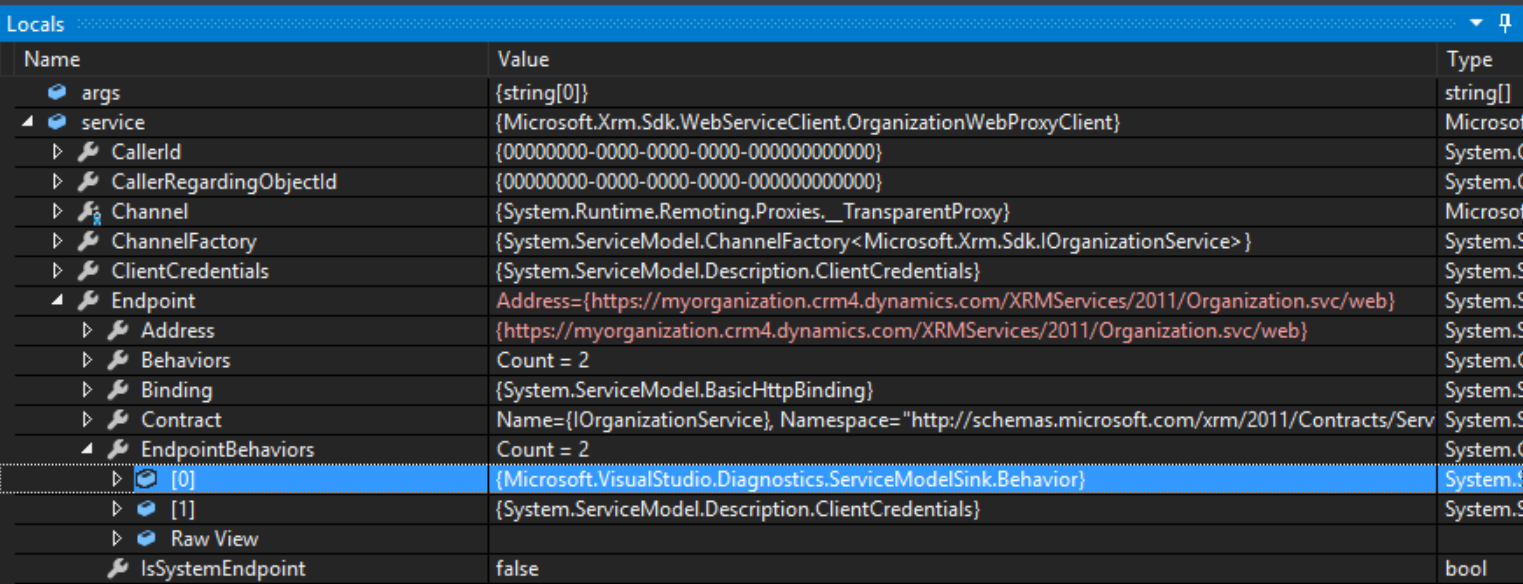Viewport: 1523px width, 584px height.
Task: Click the cube icon next to Raw View
Action: (147, 539)
